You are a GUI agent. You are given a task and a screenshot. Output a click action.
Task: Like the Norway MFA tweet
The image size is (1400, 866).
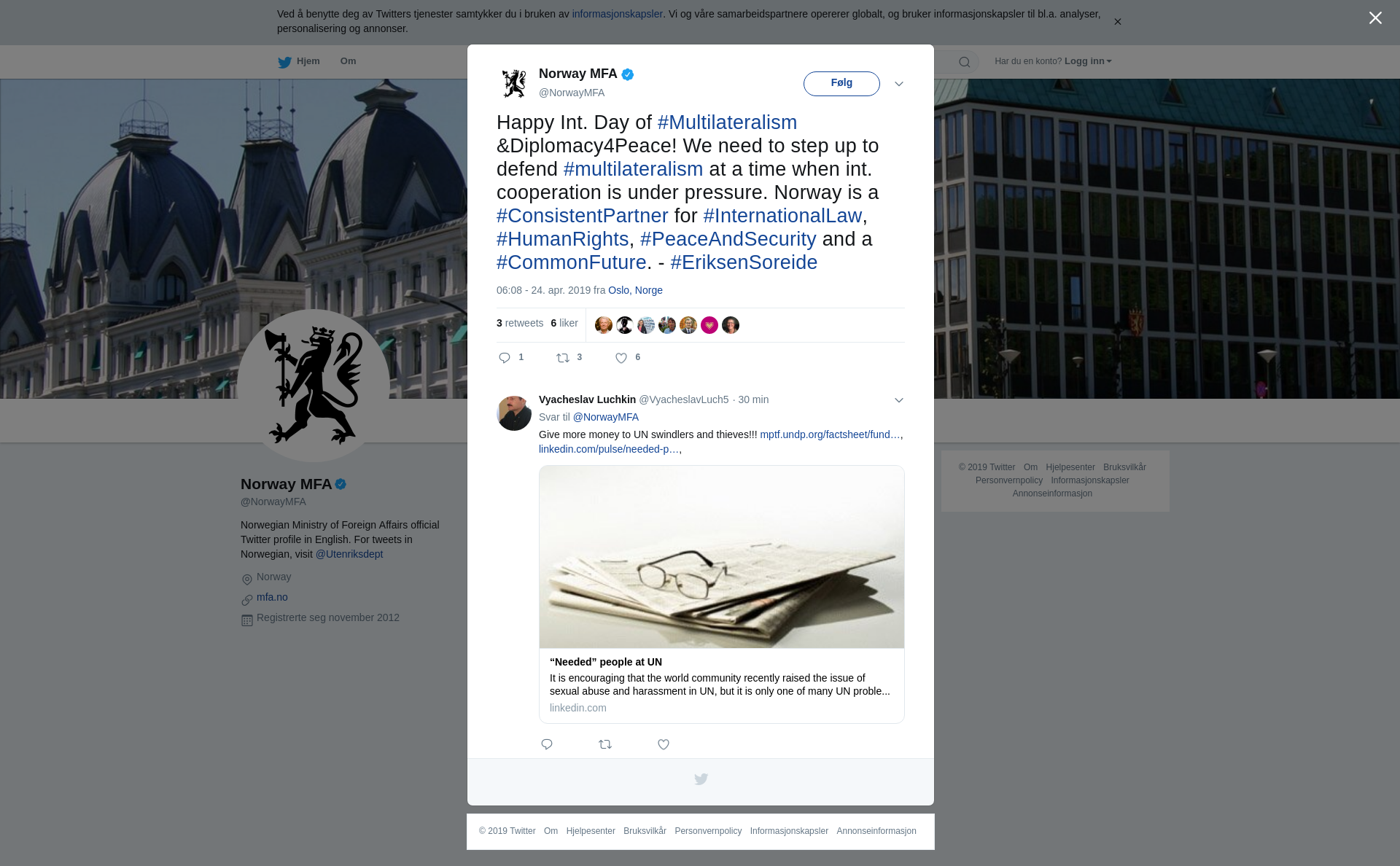click(x=621, y=357)
